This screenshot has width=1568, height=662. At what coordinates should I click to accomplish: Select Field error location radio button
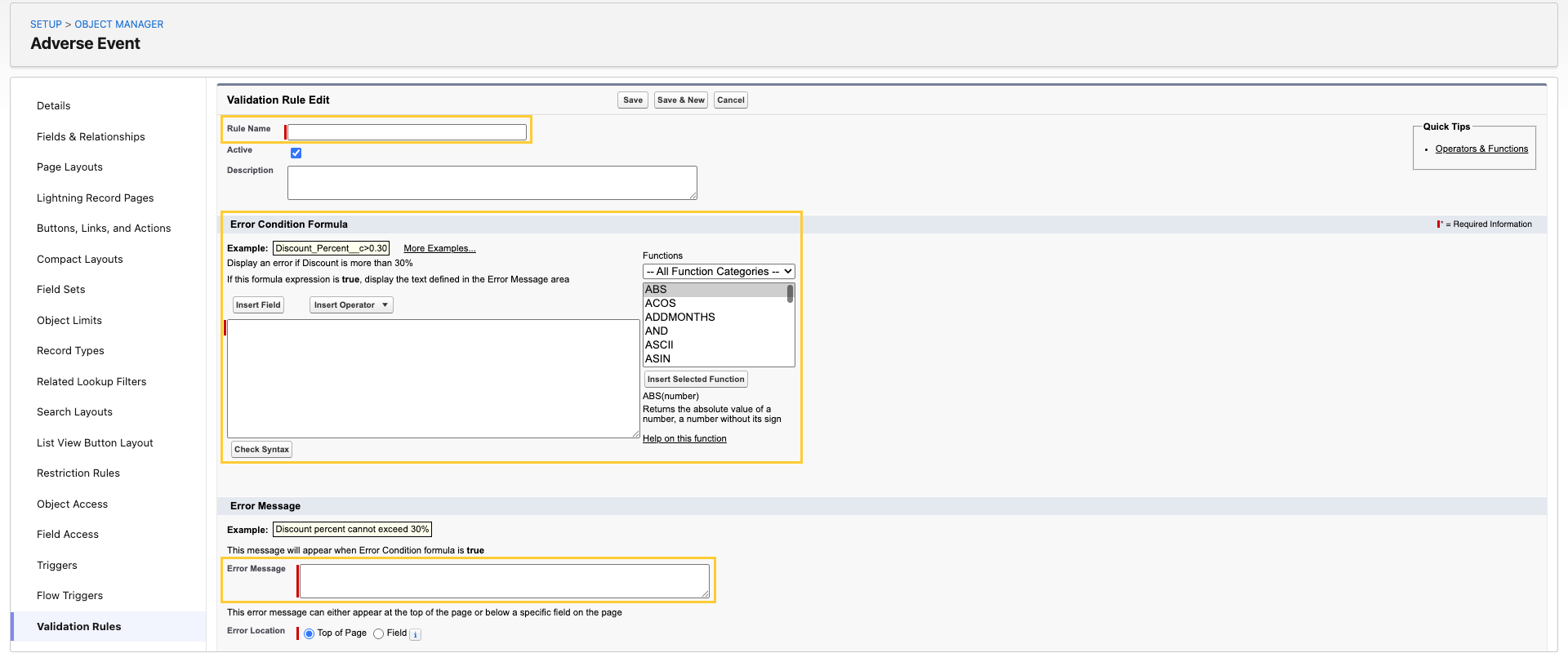click(x=378, y=633)
